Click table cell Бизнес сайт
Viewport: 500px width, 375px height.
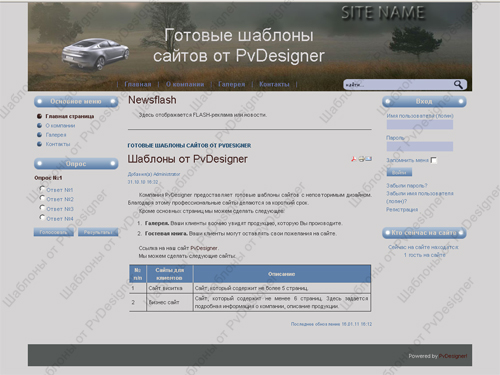coord(170,302)
